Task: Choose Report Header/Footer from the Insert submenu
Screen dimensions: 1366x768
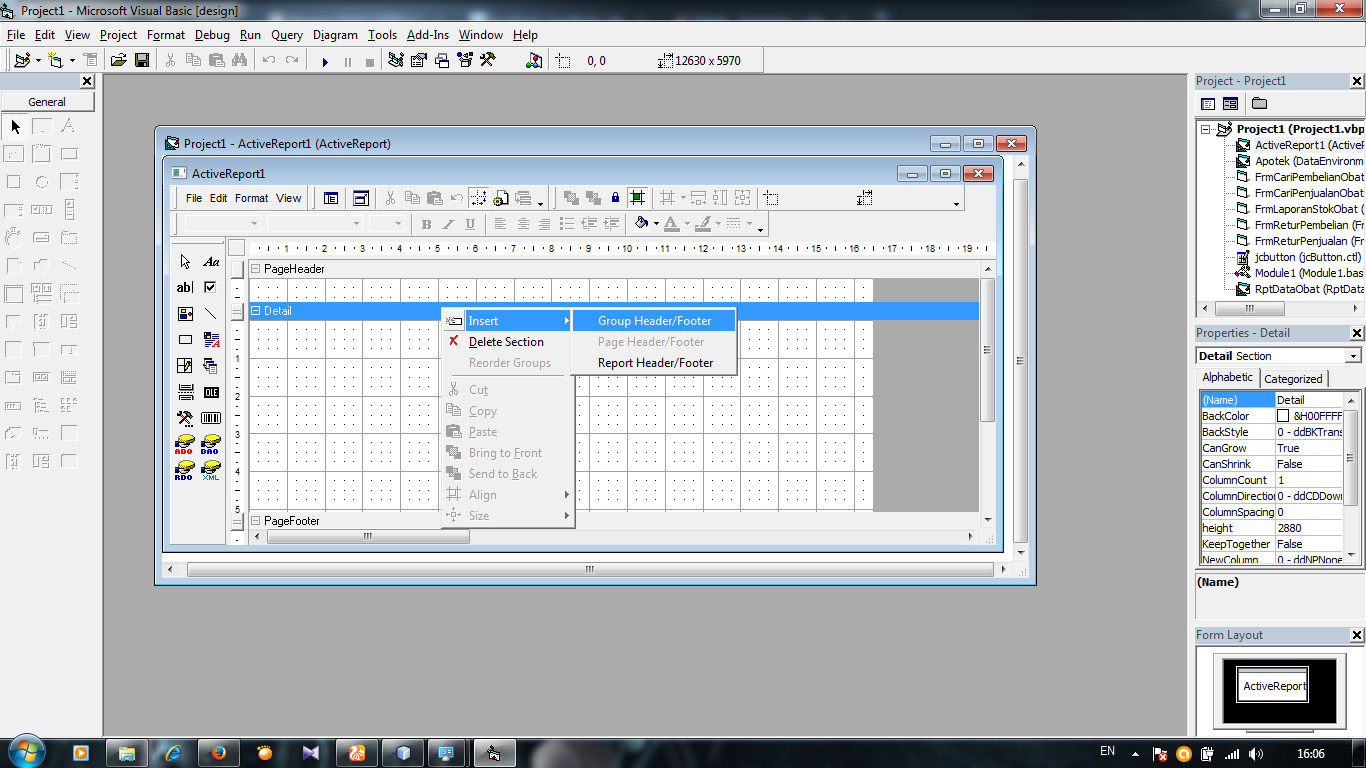Action: (655, 362)
